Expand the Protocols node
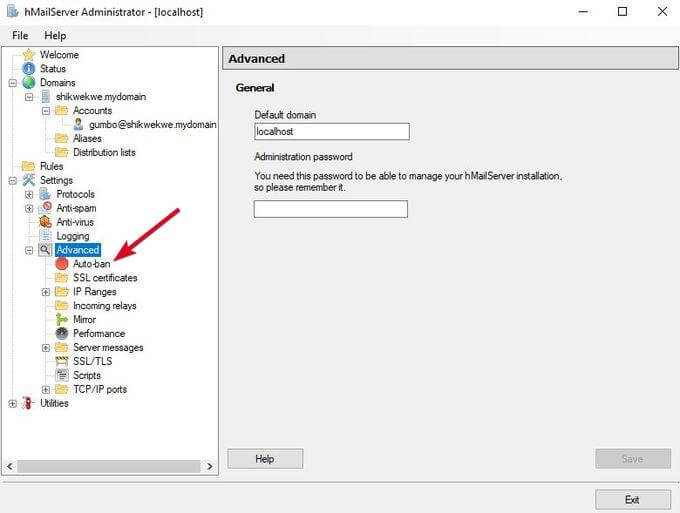This screenshot has height=513, width=680. click(x=29, y=194)
